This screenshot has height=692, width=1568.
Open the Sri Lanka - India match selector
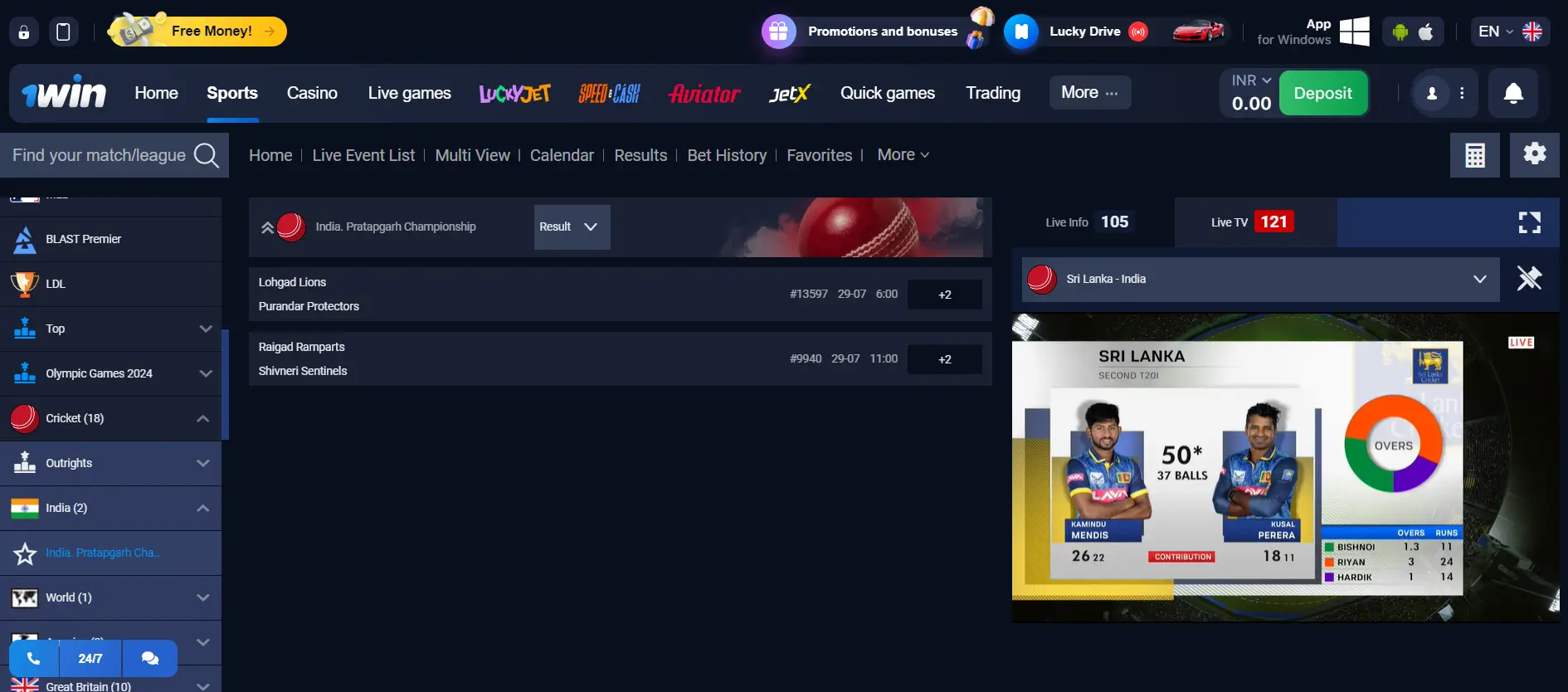tap(1260, 279)
